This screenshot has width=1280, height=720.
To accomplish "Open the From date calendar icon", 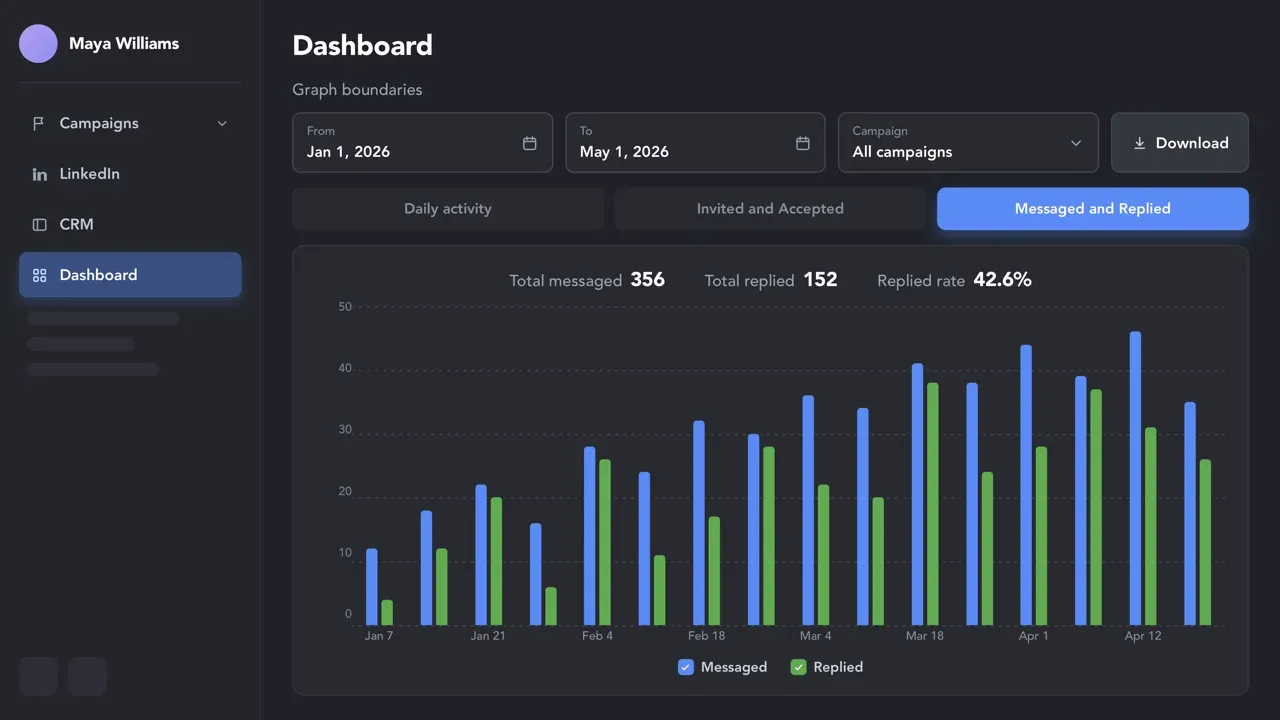I will pos(529,143).
